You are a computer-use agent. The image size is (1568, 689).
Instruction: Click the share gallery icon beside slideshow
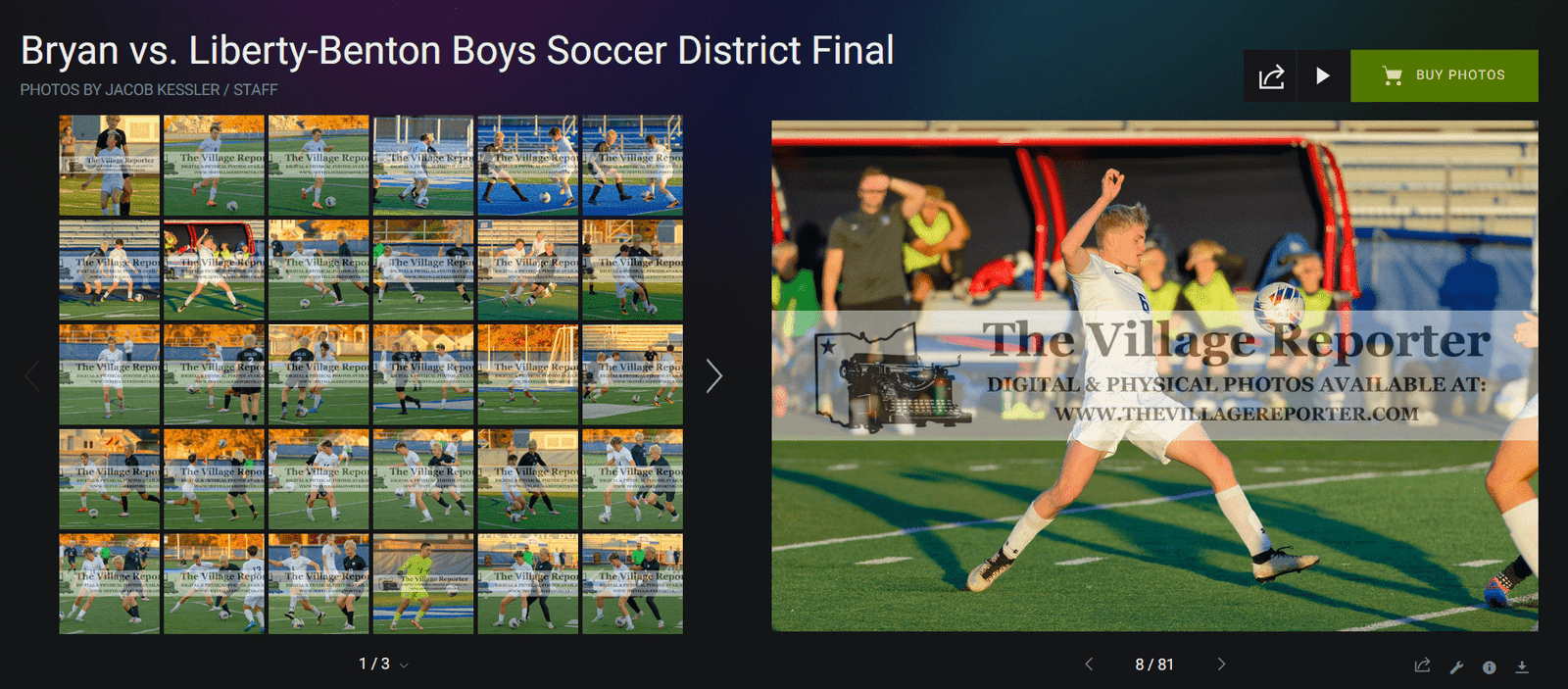tap(1271, 76)
